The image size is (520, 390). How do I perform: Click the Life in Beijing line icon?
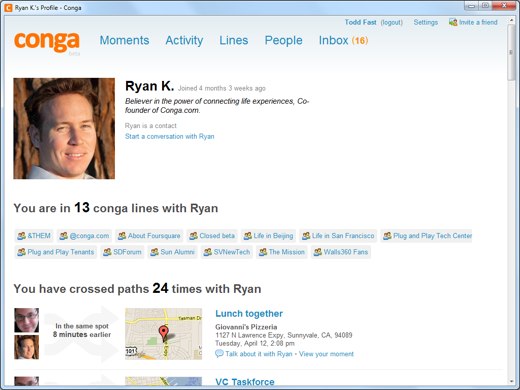(x=248, y=236)
